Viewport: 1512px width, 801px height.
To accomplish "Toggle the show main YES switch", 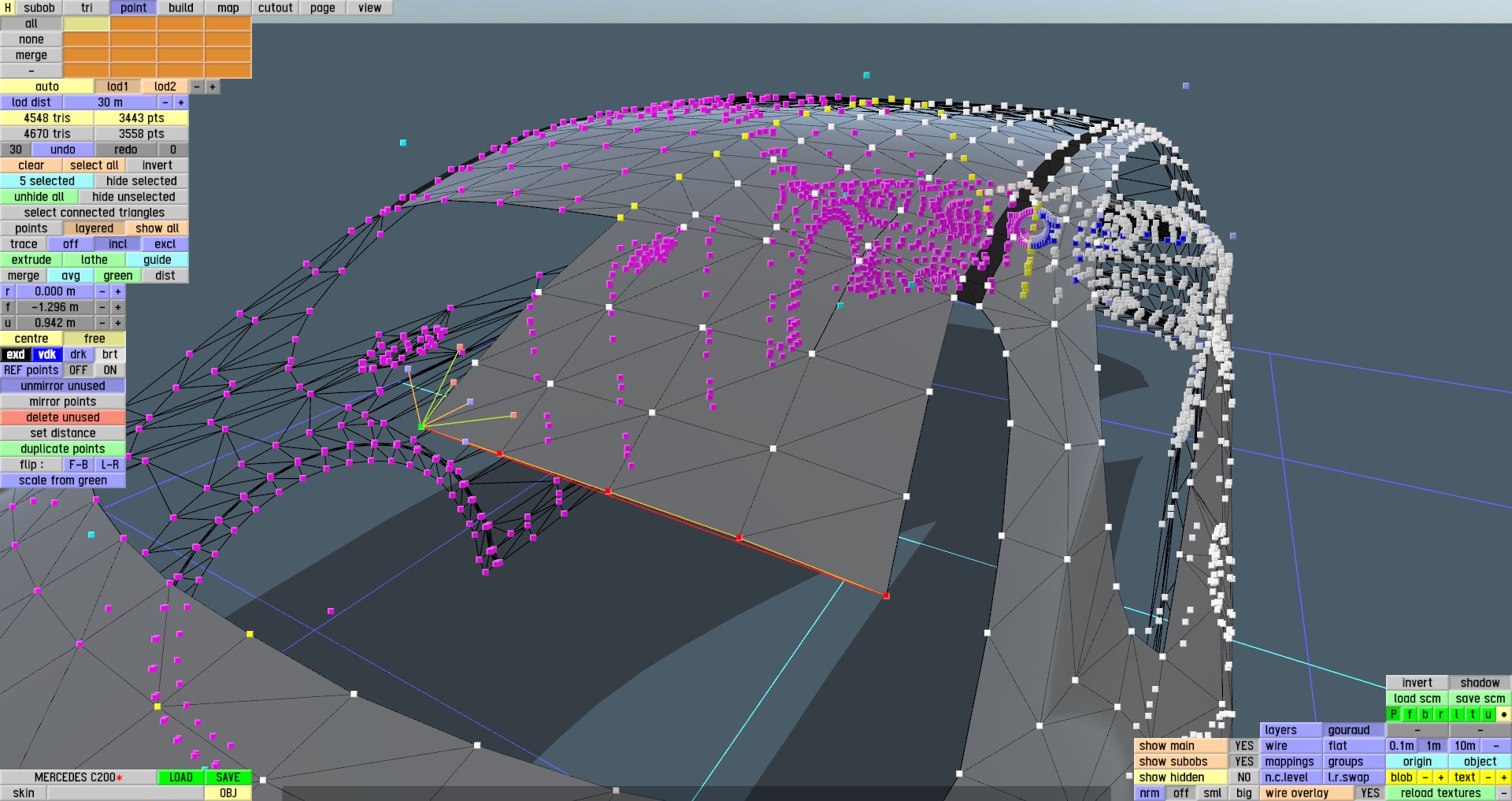I will point(1244,746).
